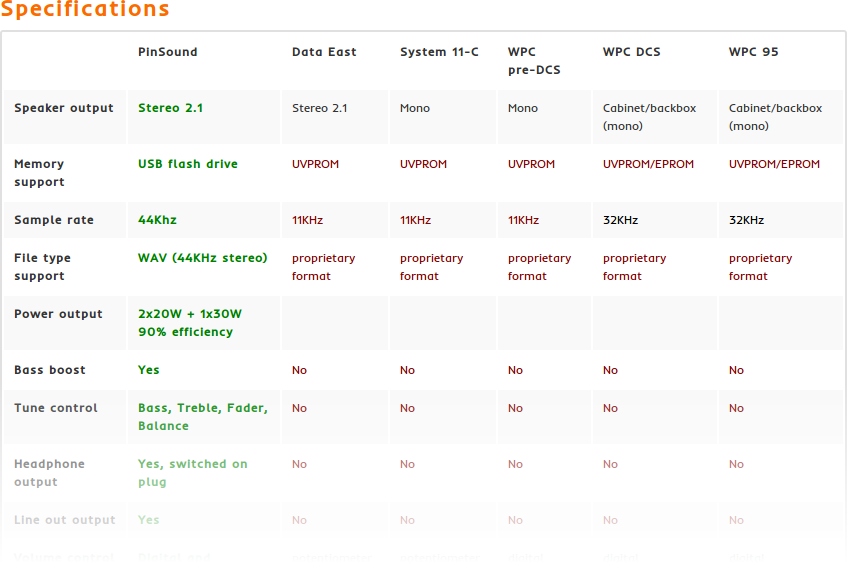Viewport: 847px width, 565px height.
Task: Click PinSound's green Stereo 2.1 cell
Action: tap(170, 108)
